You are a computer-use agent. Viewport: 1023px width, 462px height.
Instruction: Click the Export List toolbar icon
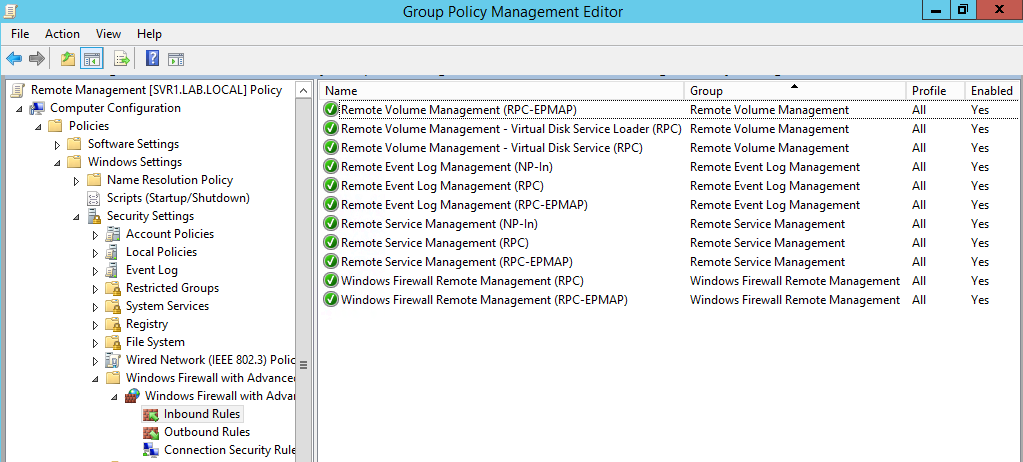pyautogui.click(x=122, y=59)
